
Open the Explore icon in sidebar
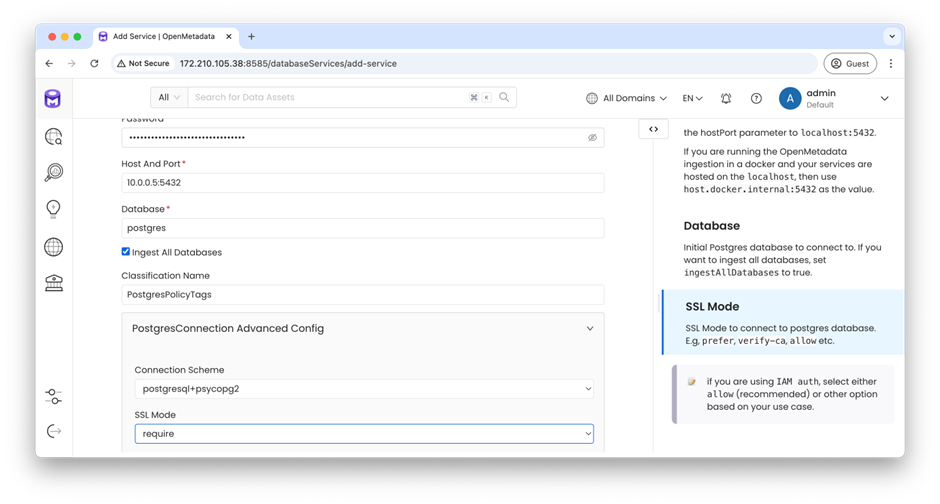point(54,137)
